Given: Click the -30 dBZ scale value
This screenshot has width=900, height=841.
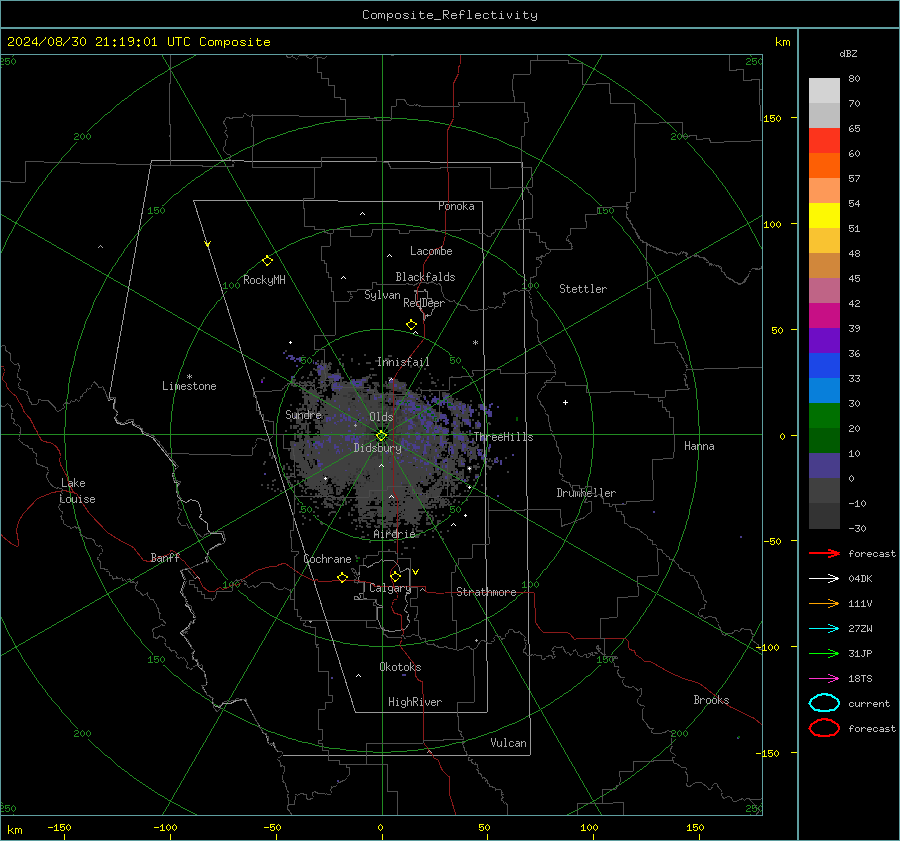Looking at the screenshot, I should coord(857,529).
